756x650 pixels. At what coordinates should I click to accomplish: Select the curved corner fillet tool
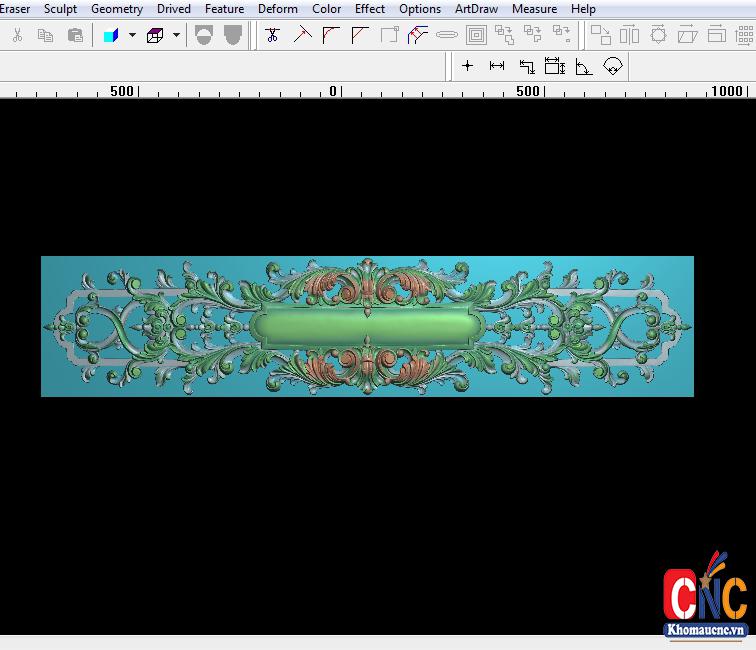point(331,35)
